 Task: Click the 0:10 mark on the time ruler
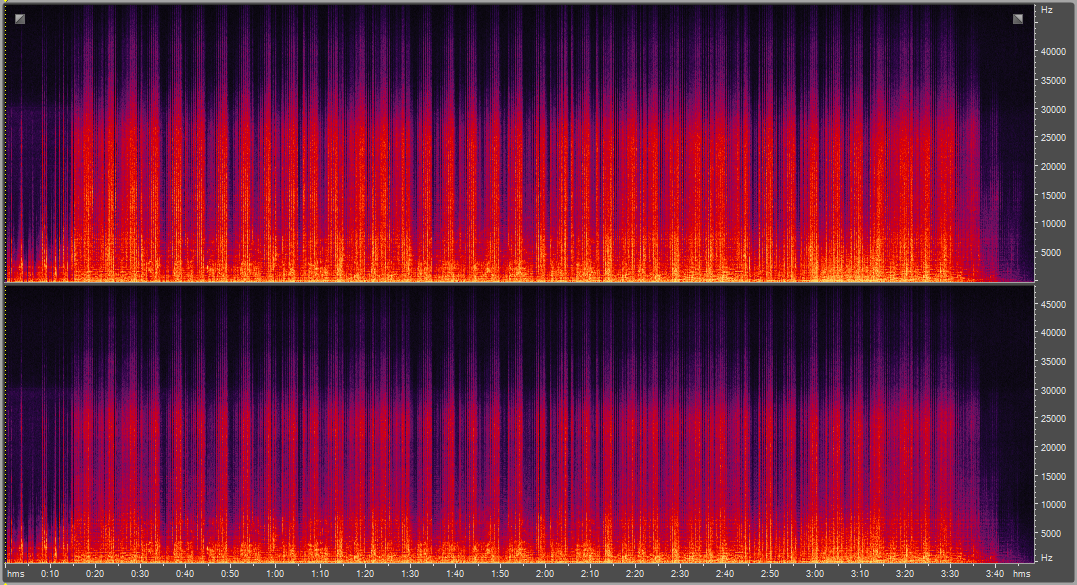pyautogui.click(x=50, y=574)
